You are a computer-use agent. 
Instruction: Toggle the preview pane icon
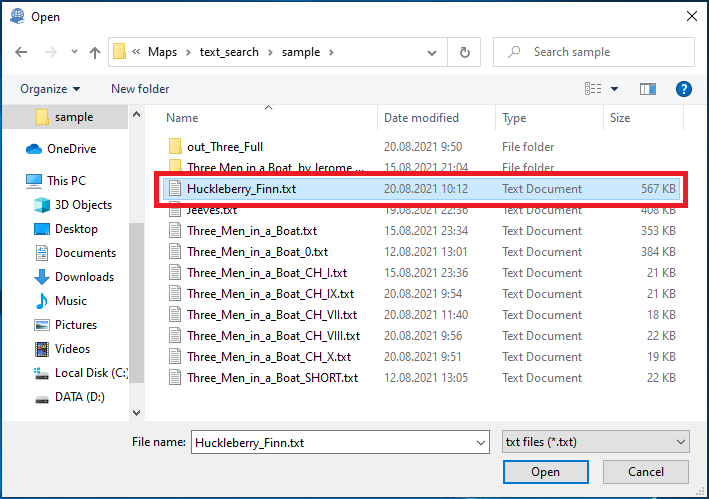(647, 89)
